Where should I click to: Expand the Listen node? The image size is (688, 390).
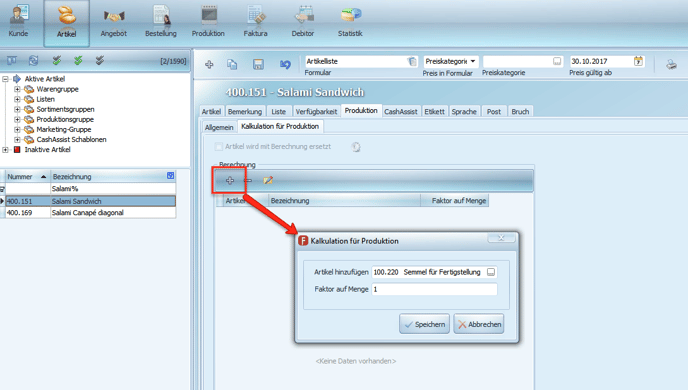[x=17, y=99]
